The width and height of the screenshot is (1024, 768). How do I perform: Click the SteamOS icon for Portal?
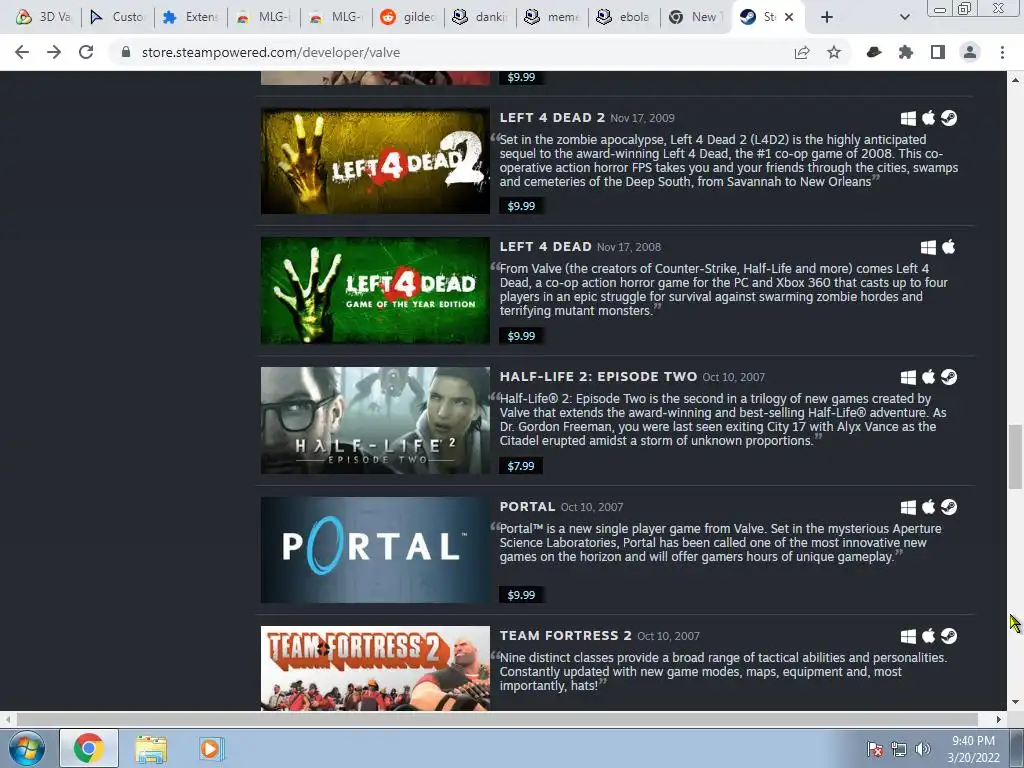[x=949, y=507]
